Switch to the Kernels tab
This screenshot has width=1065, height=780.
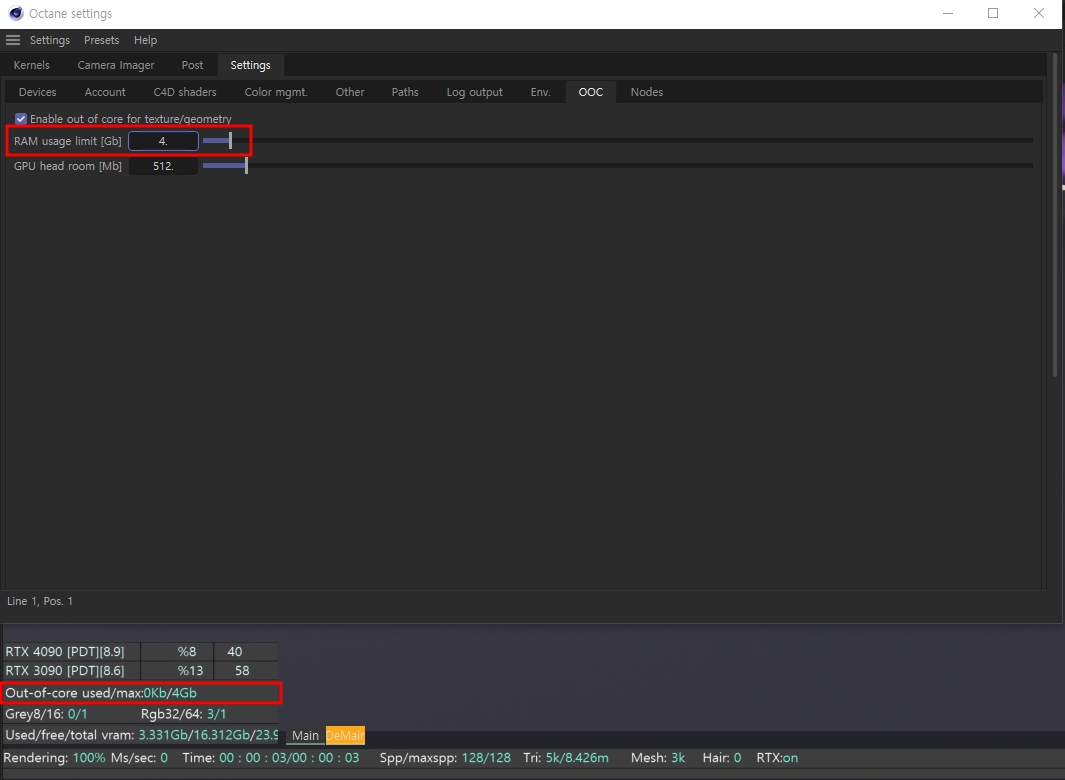click(32, 65)
